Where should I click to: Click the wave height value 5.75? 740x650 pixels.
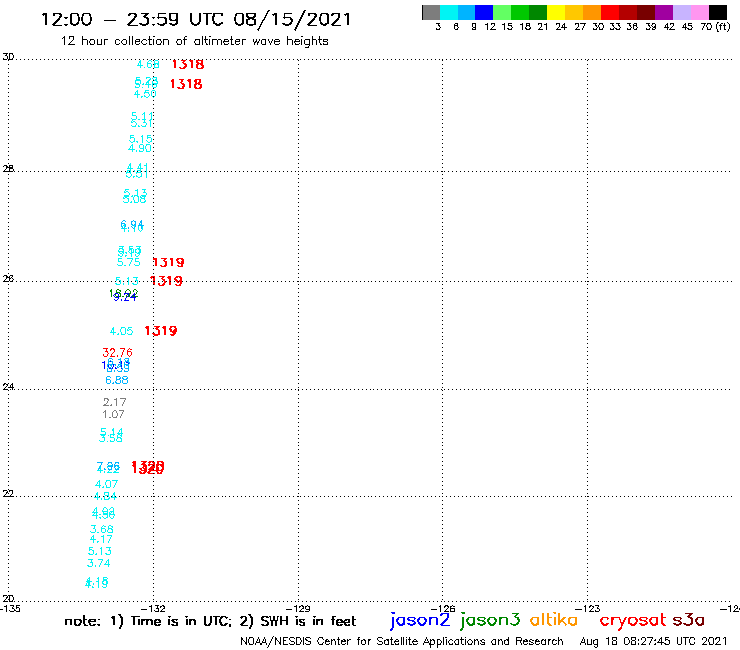128,262
